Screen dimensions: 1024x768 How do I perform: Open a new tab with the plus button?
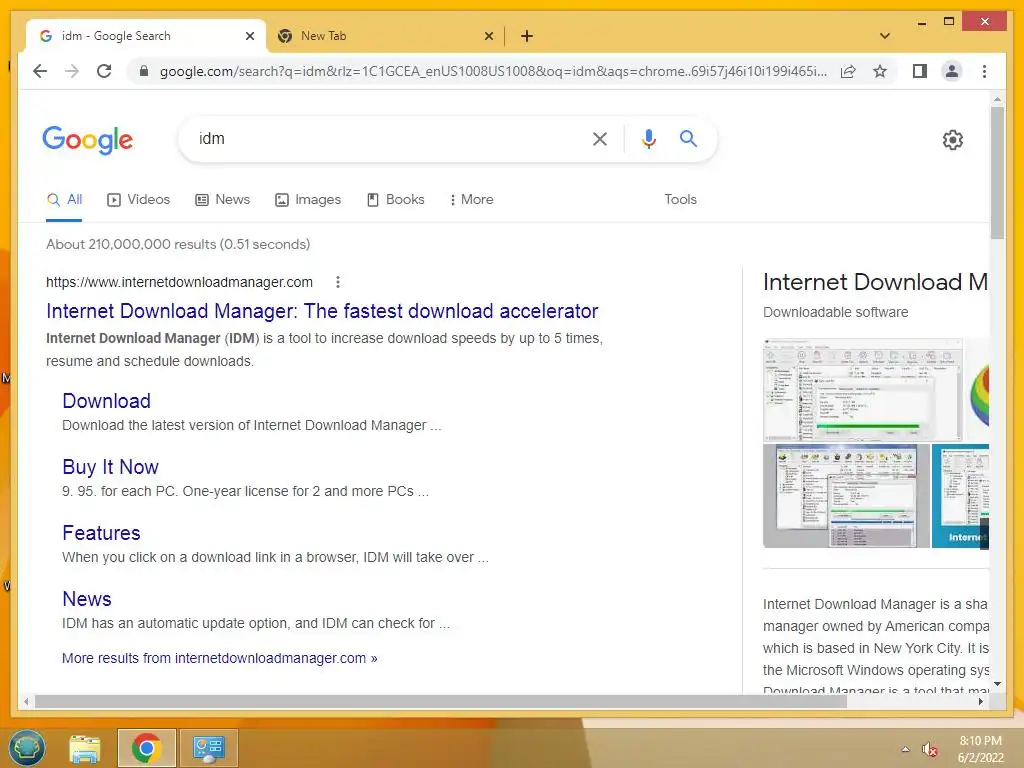pos(526,36)
